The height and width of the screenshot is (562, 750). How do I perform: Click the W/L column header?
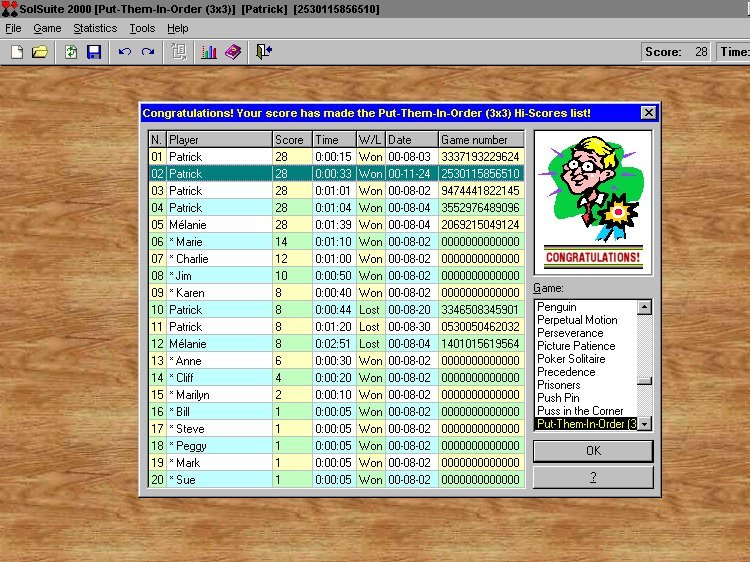pyautogui.click(x=371, y=140)
